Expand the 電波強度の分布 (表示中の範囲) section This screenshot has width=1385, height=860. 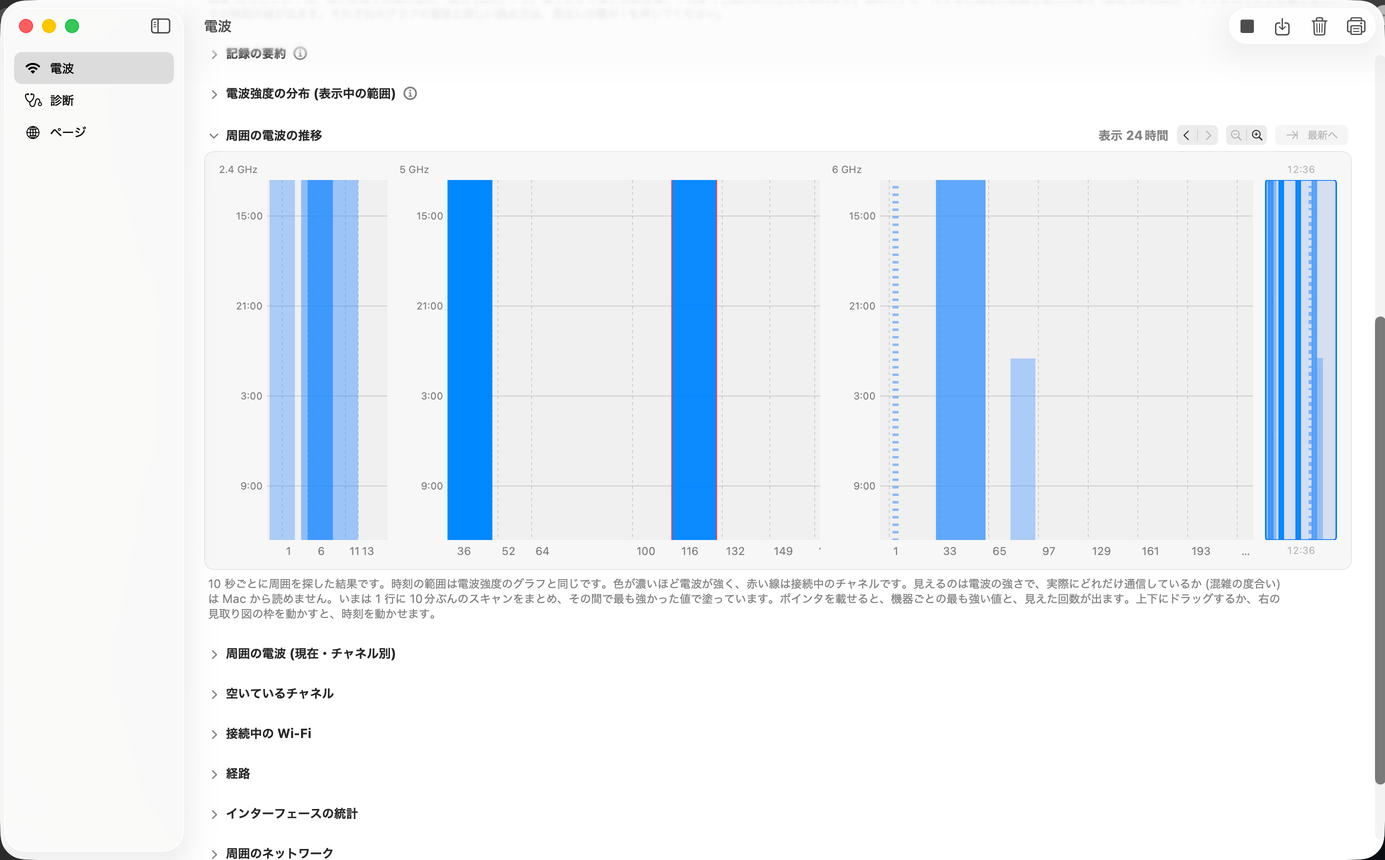coord(214,94)
